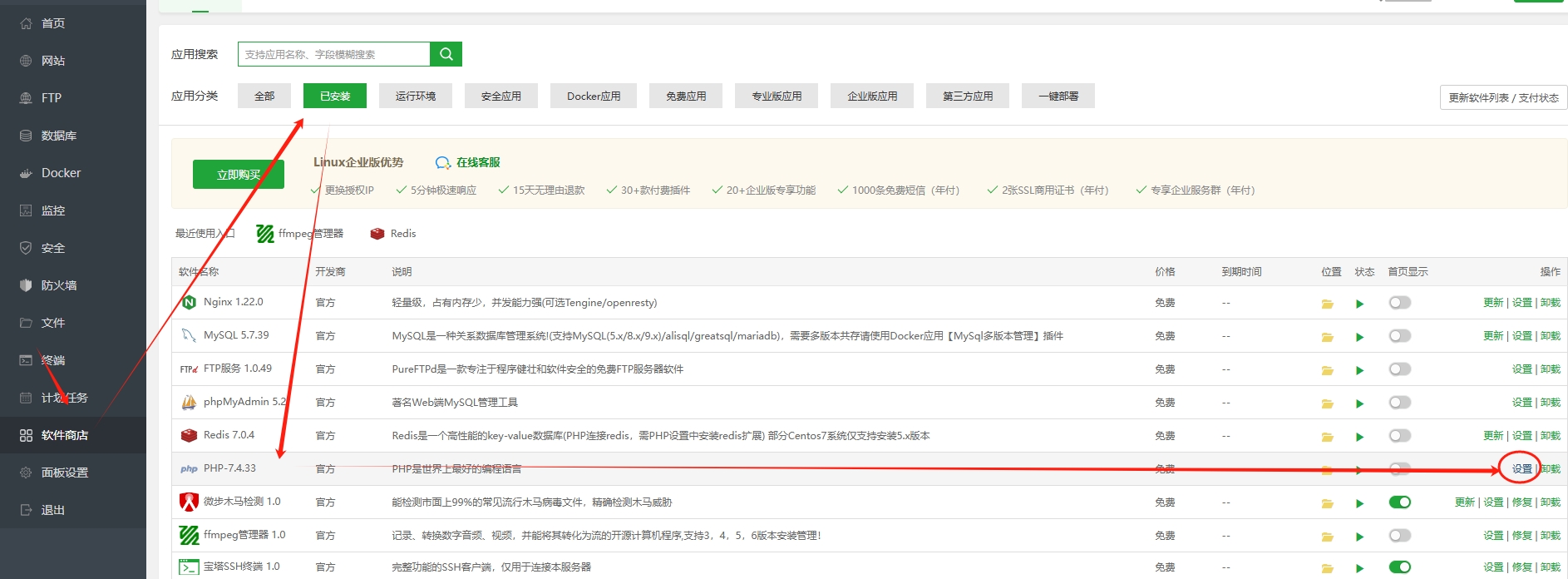The width and height of the screenshot is (1568, 579).
Task: Click 设置 link for PHP-7.4.33
Action: 1521,469
